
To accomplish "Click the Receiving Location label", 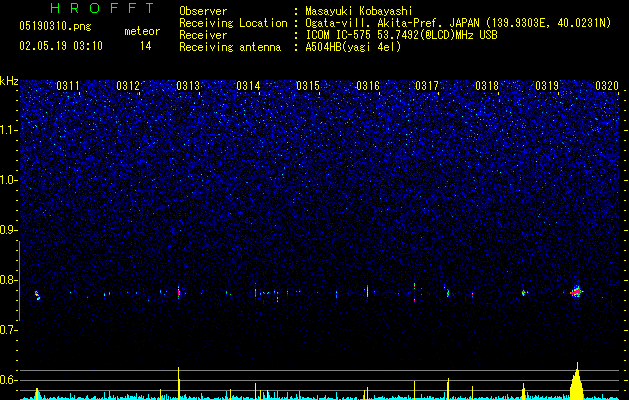I will [x=233, y=23].
